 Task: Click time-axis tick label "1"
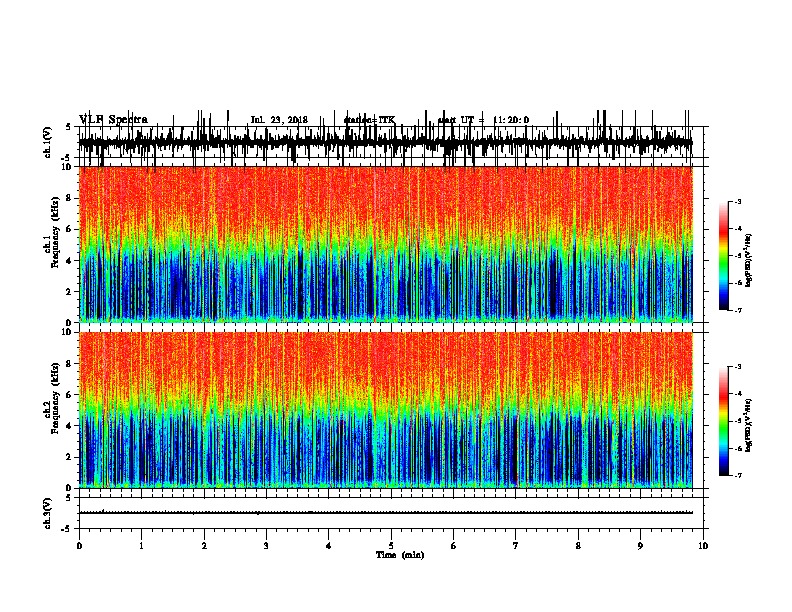pyautogui.click(x=141, y=546)
